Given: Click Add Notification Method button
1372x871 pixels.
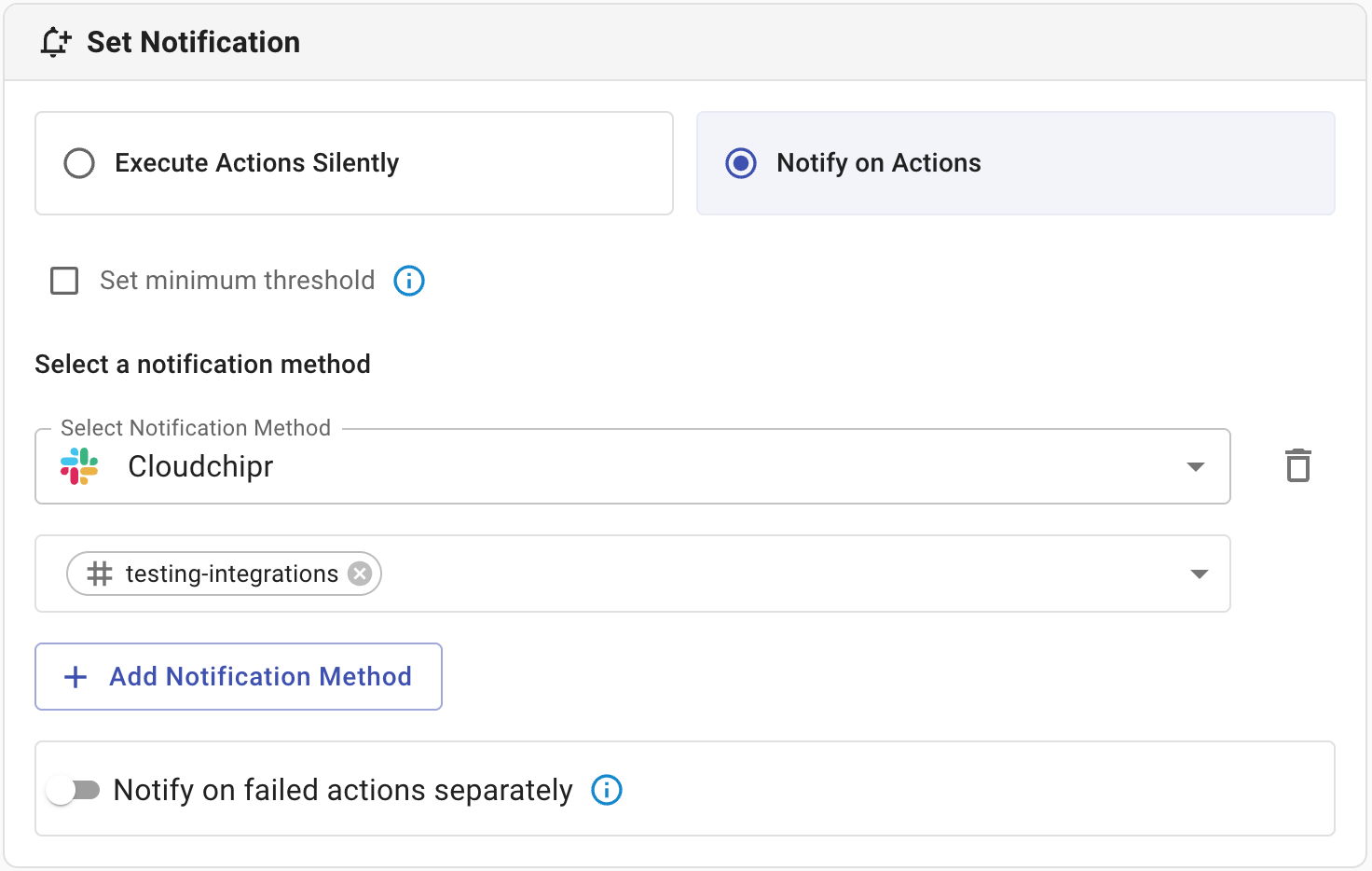Looking at the screenshot, I should click(x=239, y=677).
